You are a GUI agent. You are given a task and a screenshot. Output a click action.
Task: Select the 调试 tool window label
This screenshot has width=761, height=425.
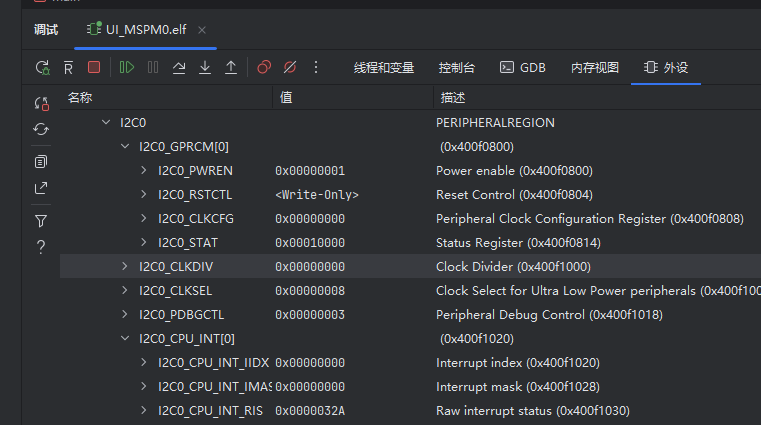coord(46,30)
